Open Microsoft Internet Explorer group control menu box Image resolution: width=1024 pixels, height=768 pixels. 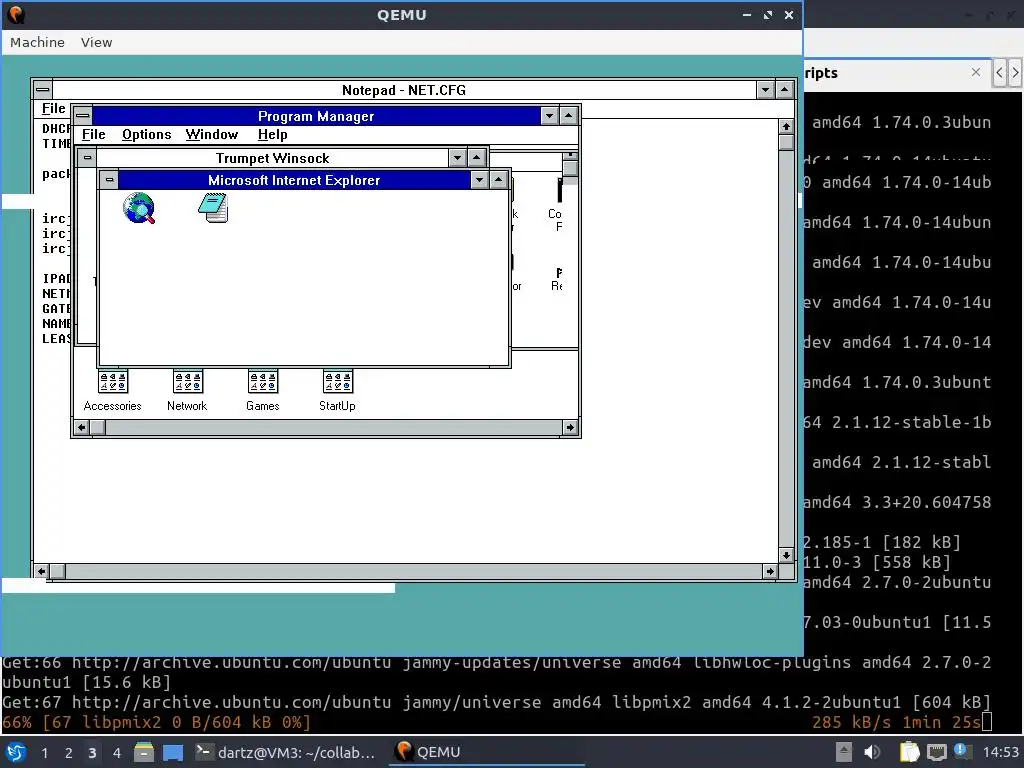(109, 180)
